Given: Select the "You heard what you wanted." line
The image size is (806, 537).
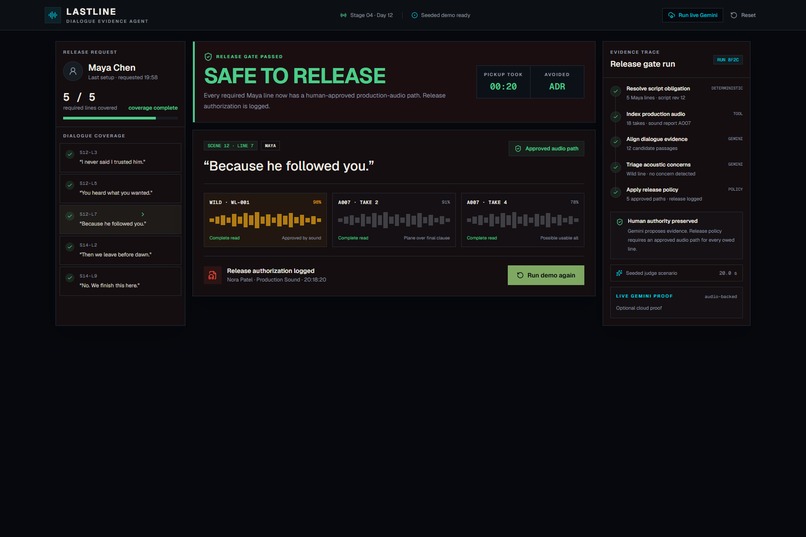Looking at the screenshot, I should point(120,188).
